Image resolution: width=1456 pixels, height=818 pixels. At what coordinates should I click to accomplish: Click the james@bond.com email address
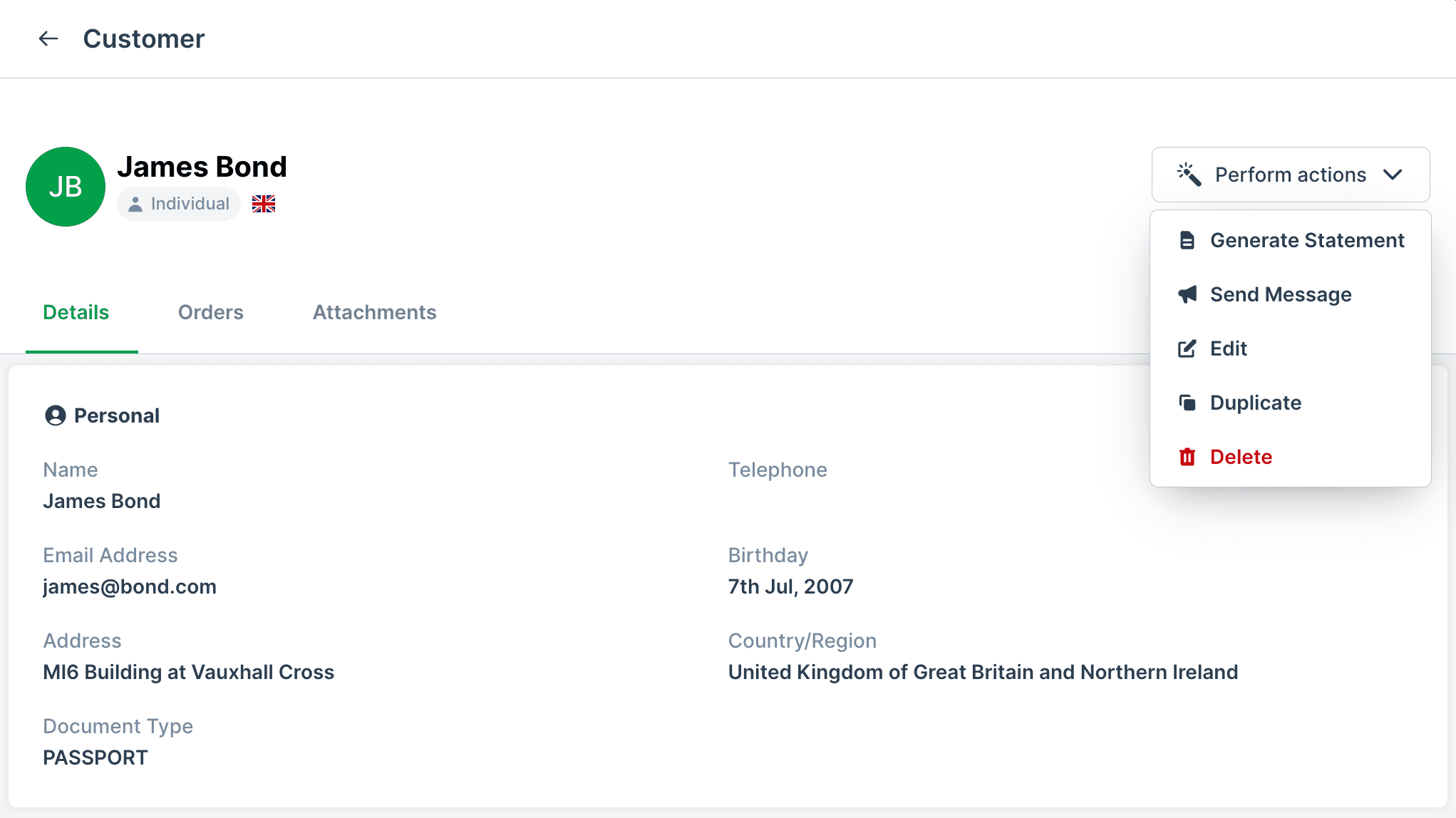point(130,587)
